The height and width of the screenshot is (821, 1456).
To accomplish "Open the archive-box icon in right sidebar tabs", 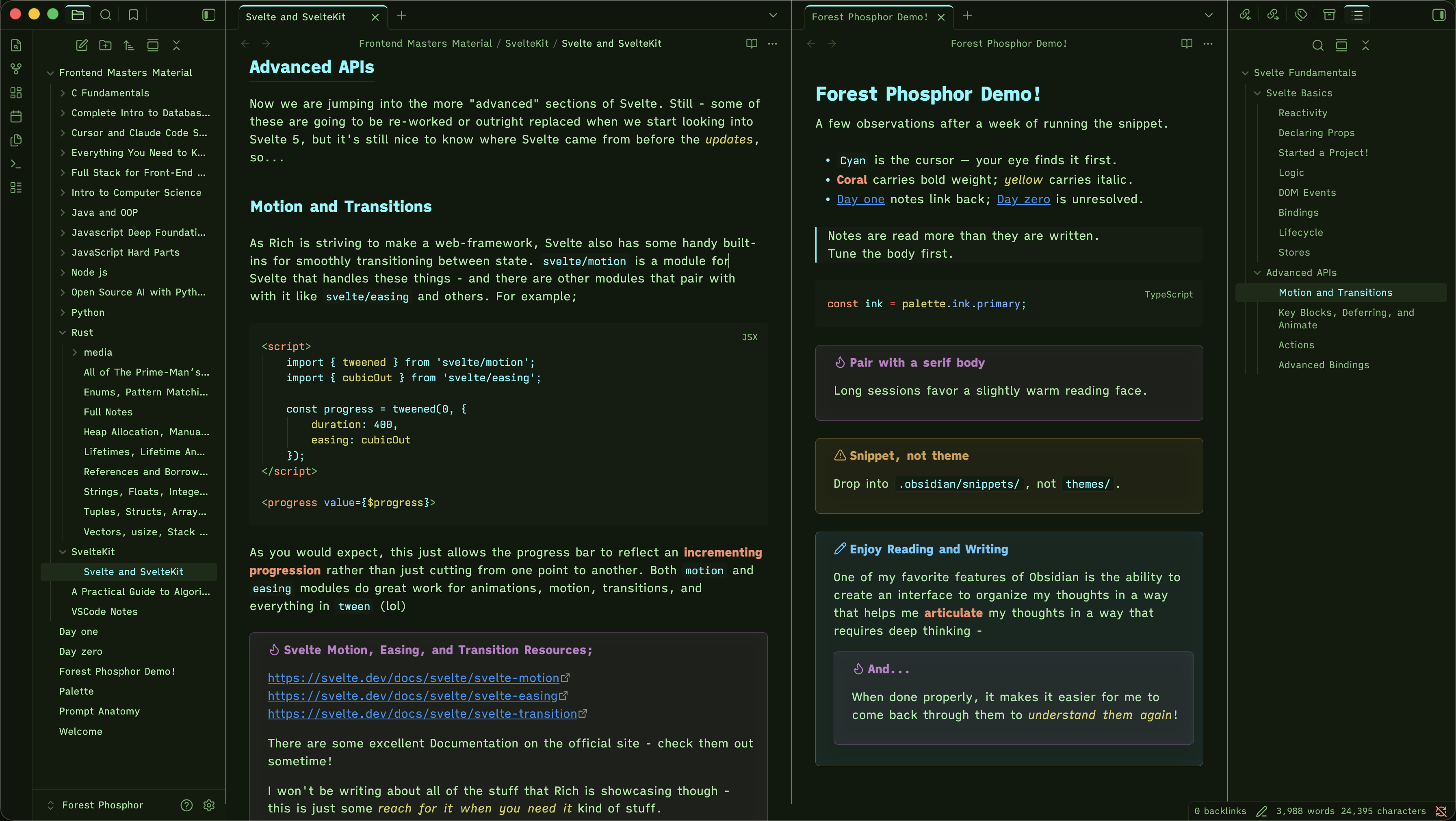I will click(1329, 15).
